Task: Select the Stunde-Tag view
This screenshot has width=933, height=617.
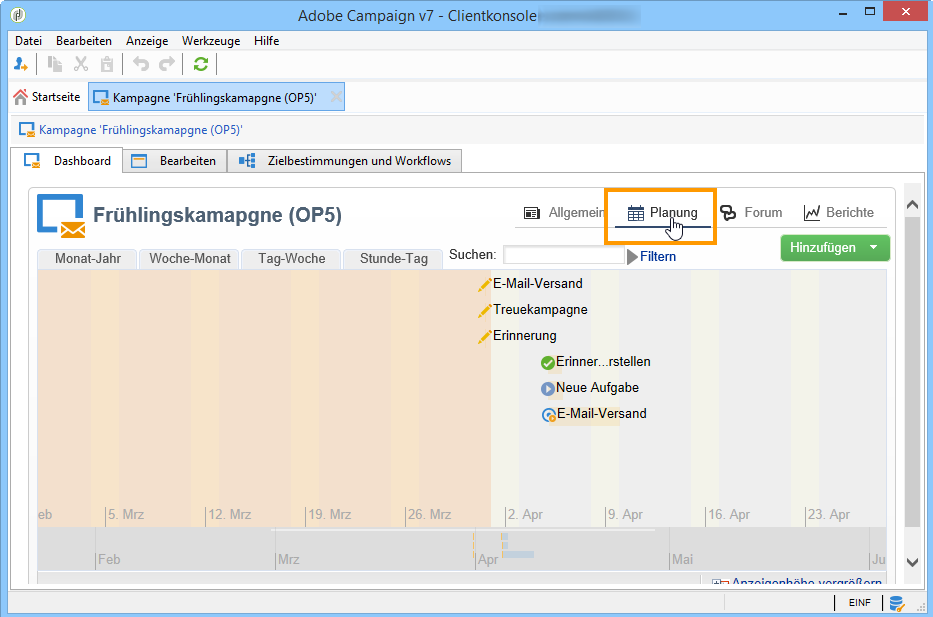Action: point(393,259)
